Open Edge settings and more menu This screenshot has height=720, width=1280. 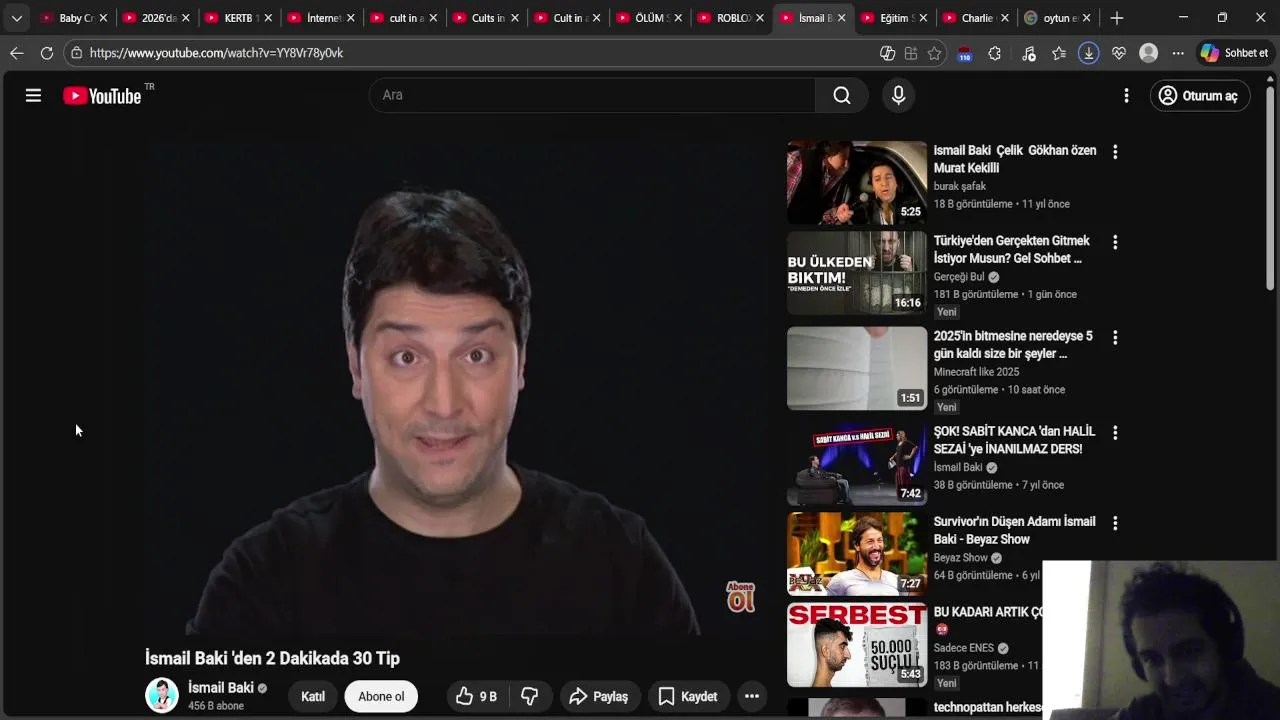(x=1178, y=53)
